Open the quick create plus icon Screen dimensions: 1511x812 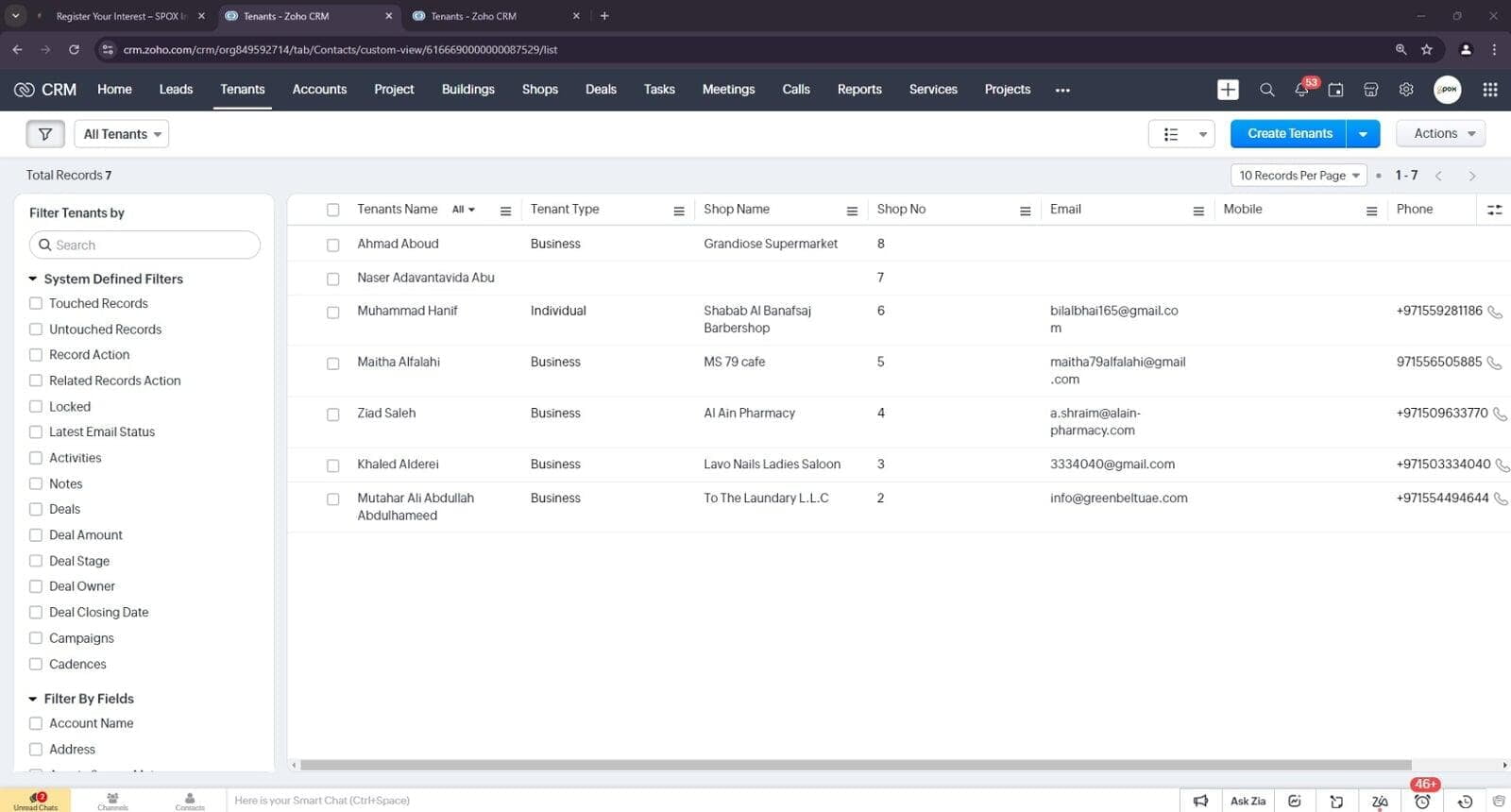click(1228, 90)
